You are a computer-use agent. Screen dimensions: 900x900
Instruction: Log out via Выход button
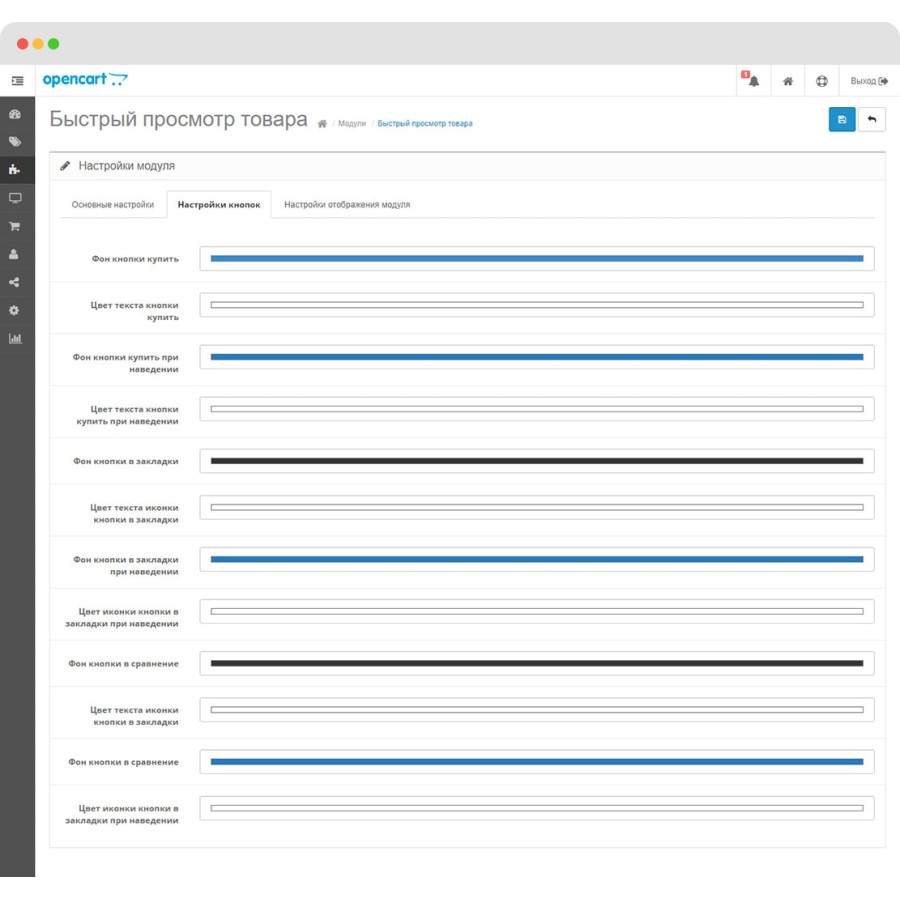[x=869, y=81]
